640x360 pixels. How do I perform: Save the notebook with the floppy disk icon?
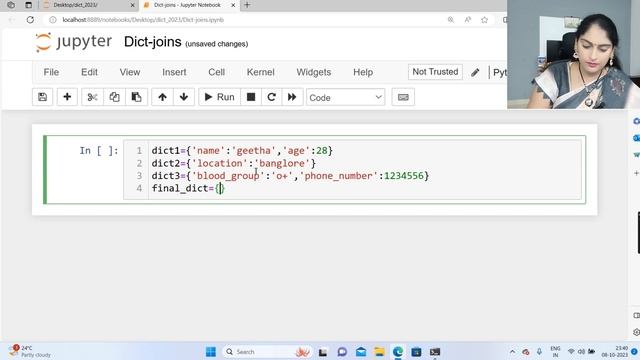42,97
